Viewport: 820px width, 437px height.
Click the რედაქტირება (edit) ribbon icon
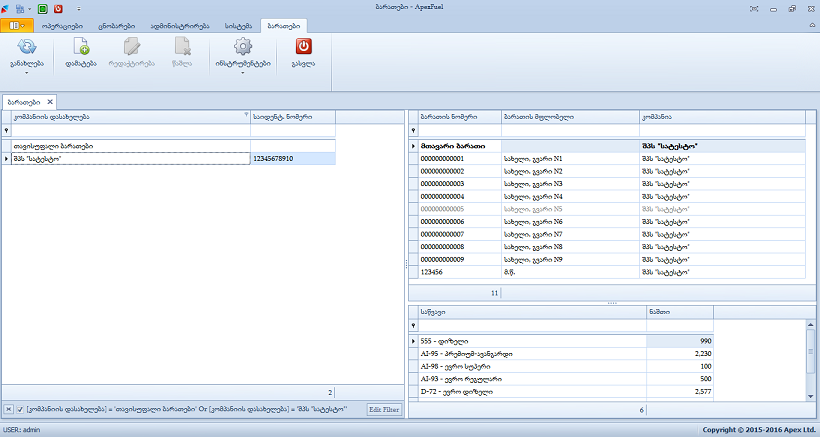coord(132,47)
